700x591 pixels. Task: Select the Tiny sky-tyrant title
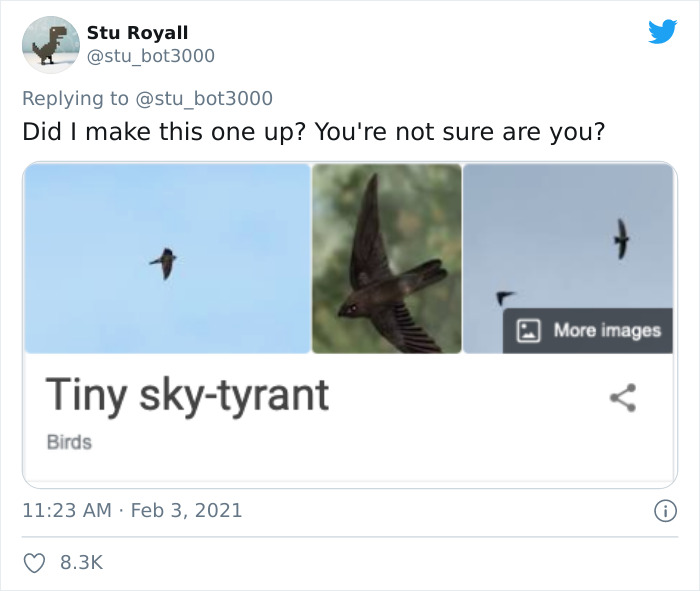click(x=187, y=395)
